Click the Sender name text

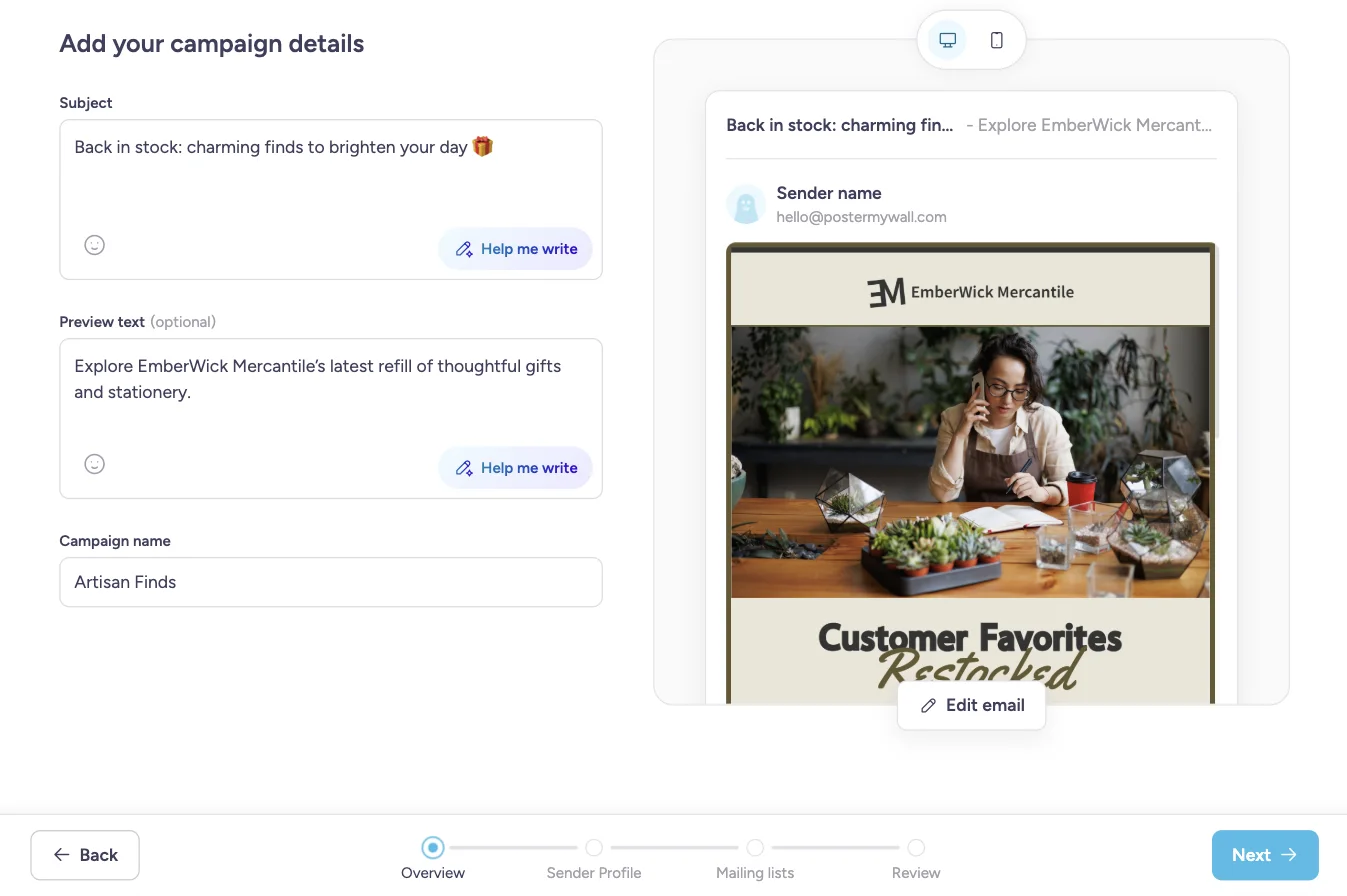tap(829, 193)
